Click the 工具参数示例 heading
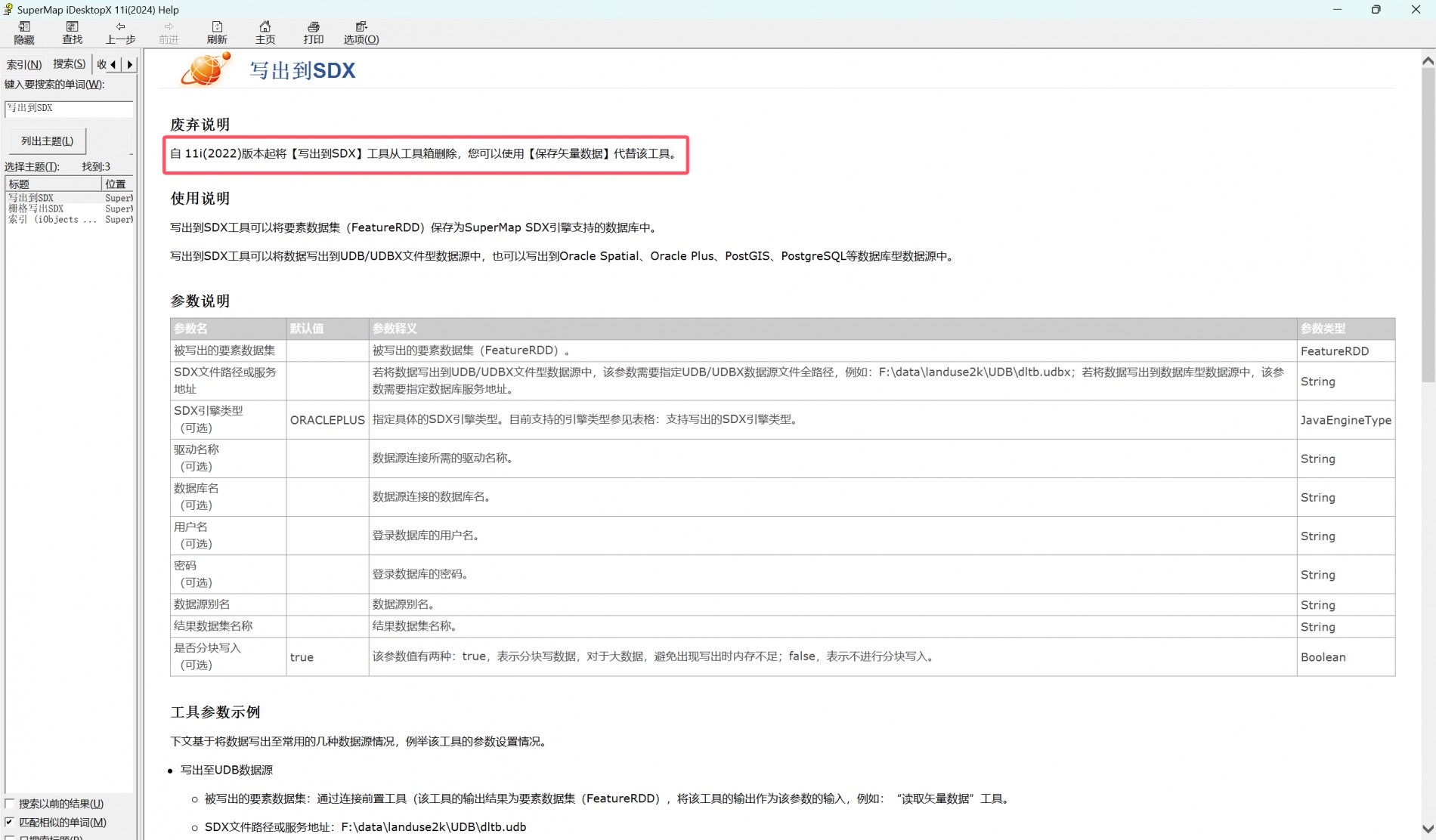 click(x=215, y=712)
